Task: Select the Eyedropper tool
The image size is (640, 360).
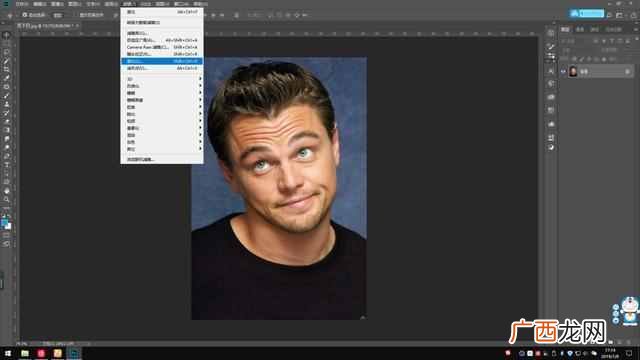Action: click(7, 78)
